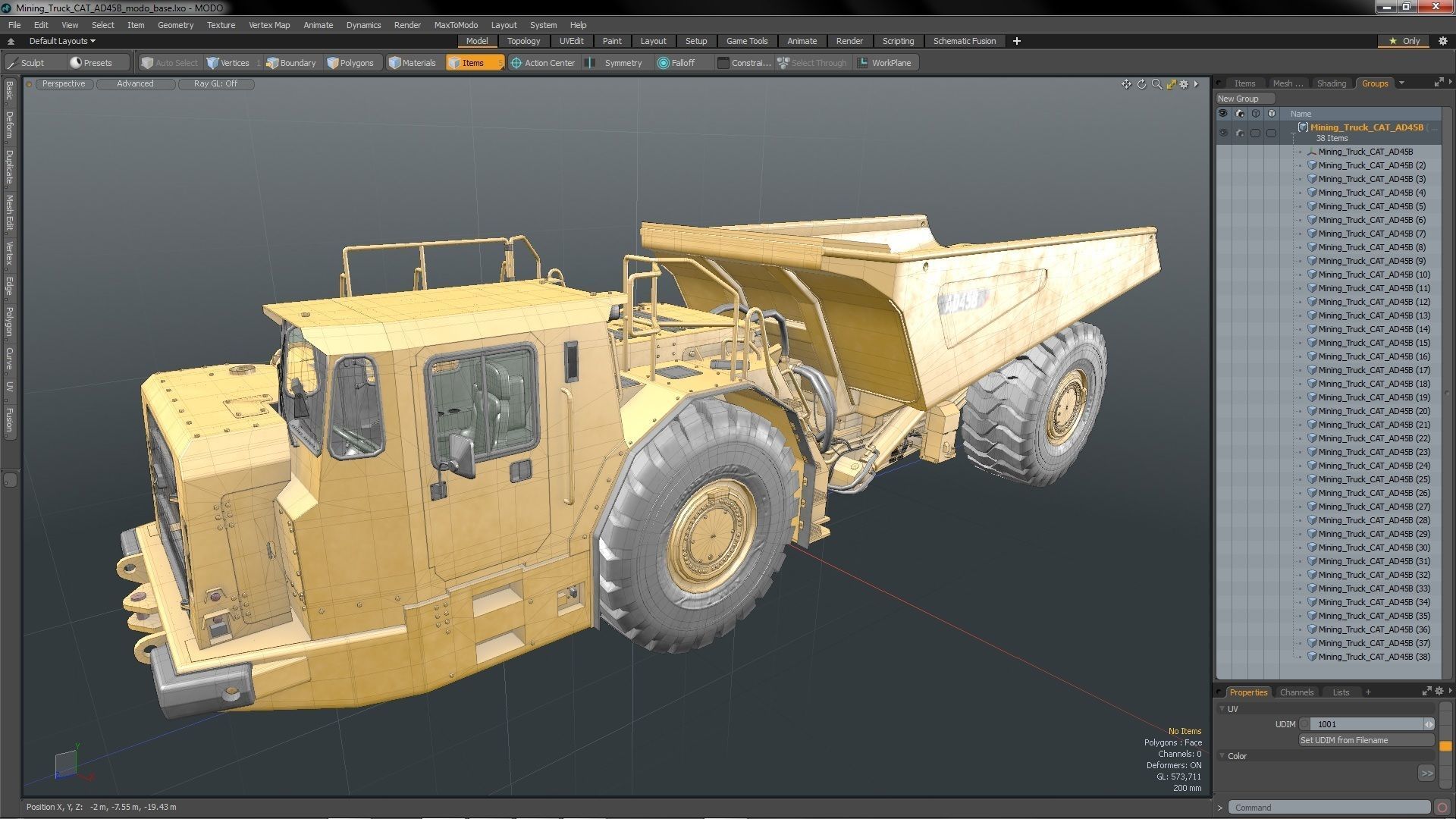Click the record macro circle button
Viewport: 1456px width, 819px height.
[x=1443, y=808]
